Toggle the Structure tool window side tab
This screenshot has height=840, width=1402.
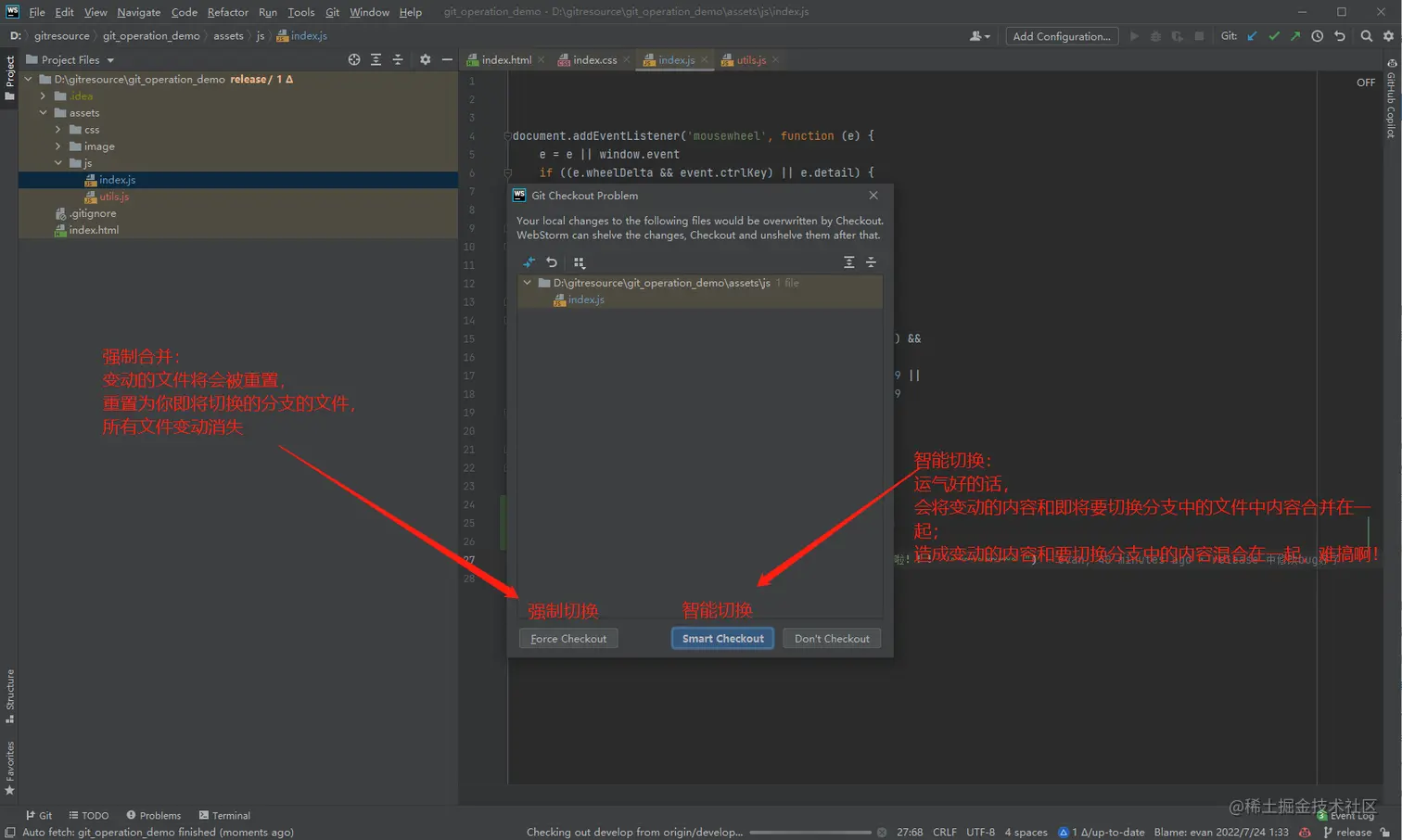(x=9, y=695)
